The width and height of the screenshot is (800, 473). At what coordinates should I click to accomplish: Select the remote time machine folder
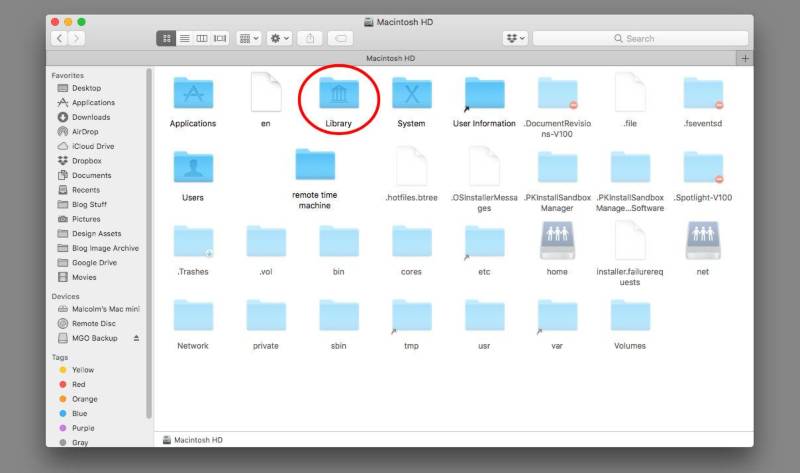pyautogui.click(x=314, y=166)
